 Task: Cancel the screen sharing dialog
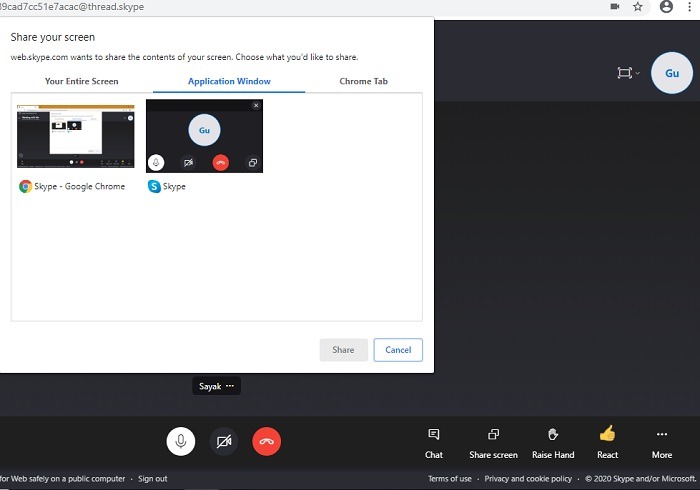(398, 350)
